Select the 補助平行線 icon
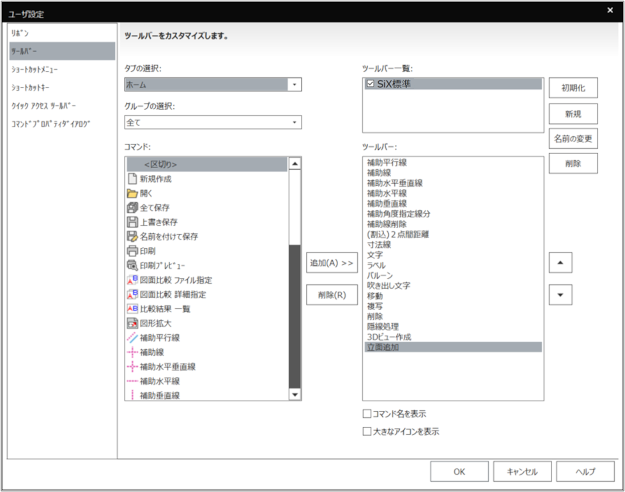The width and height of the screenshot is (625, 492). click(131, 338)
